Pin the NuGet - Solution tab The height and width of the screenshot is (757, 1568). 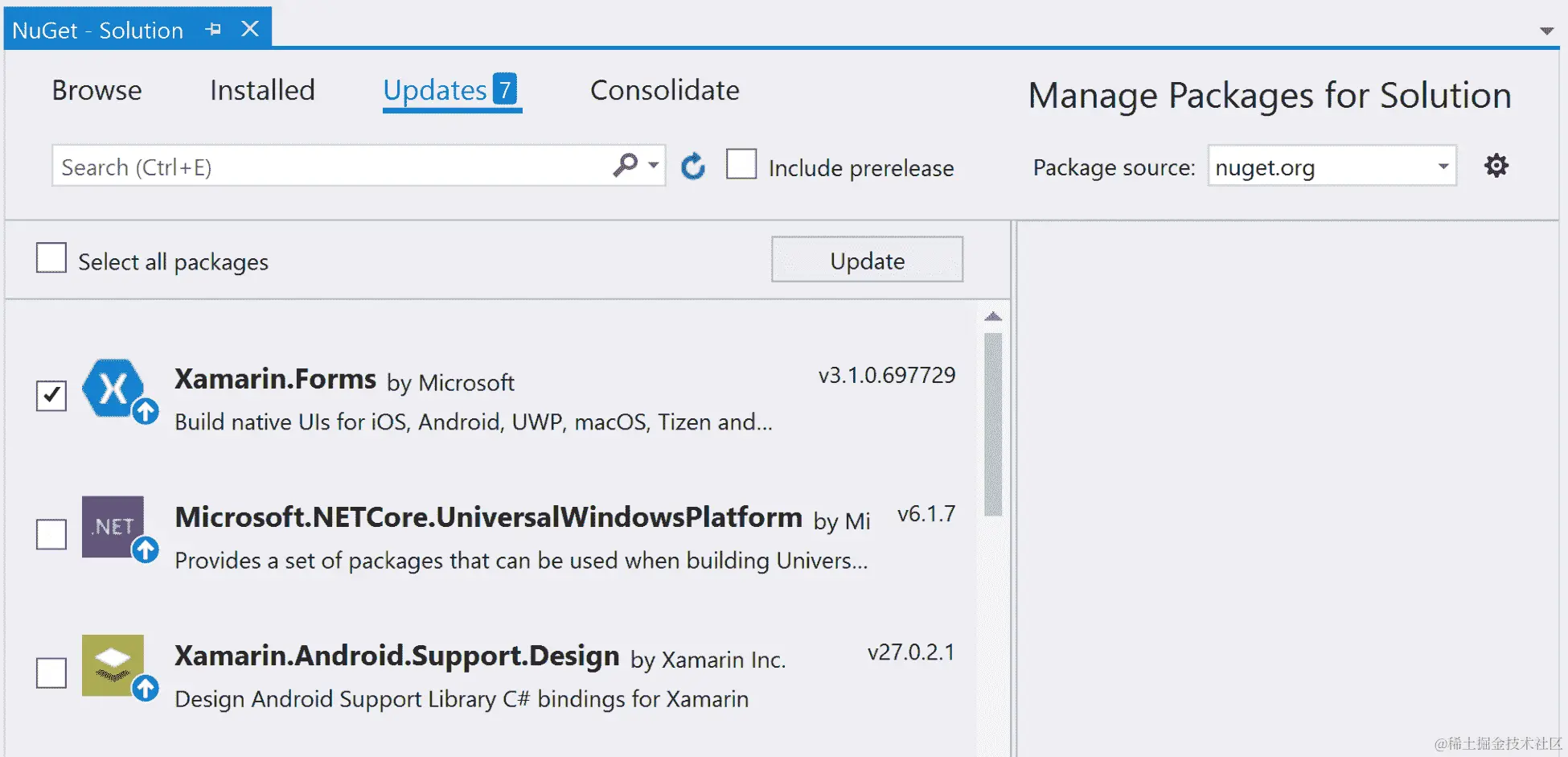coord(213,30)
